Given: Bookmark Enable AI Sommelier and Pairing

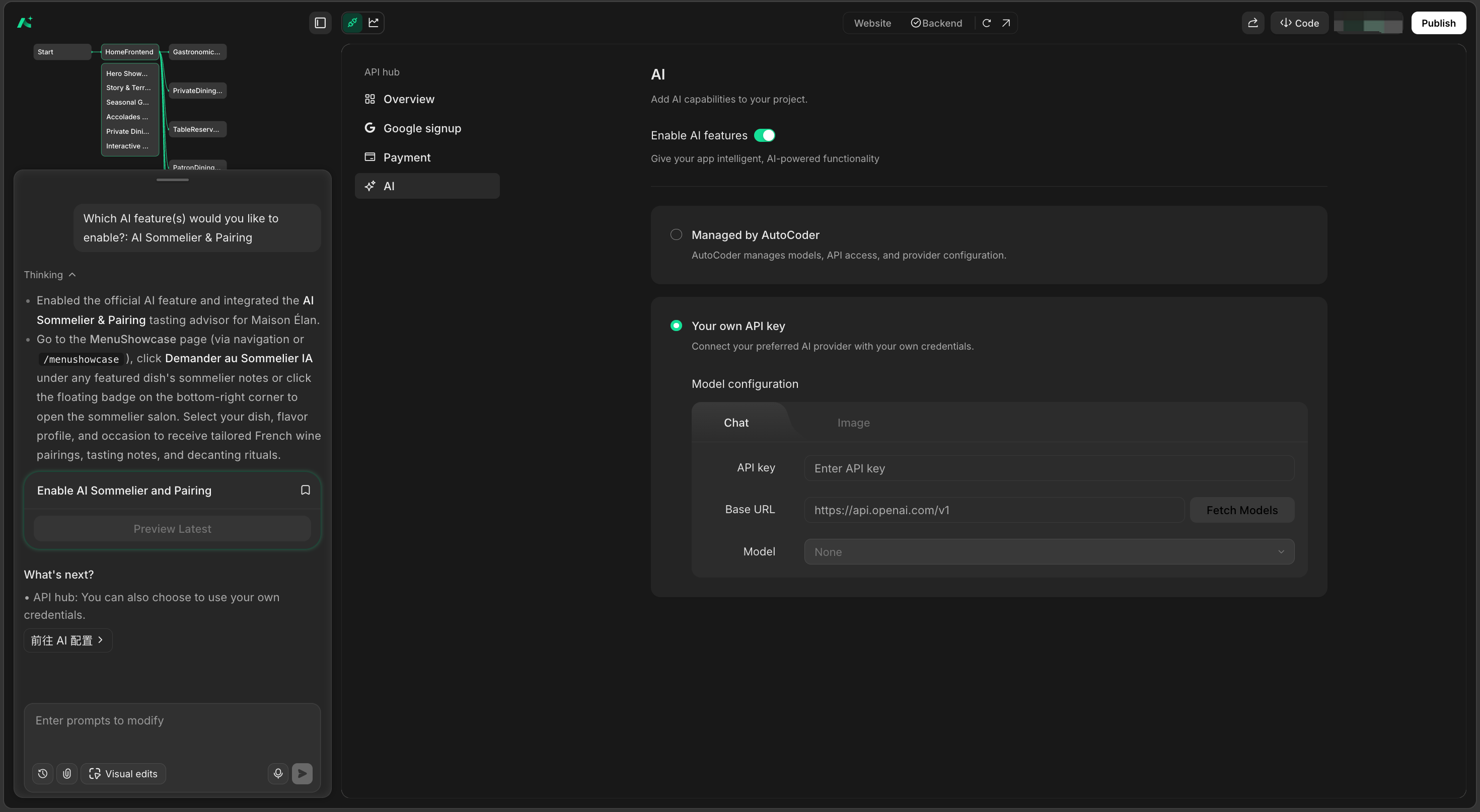Looking at the screenshot, I should [x=306, y=490].
